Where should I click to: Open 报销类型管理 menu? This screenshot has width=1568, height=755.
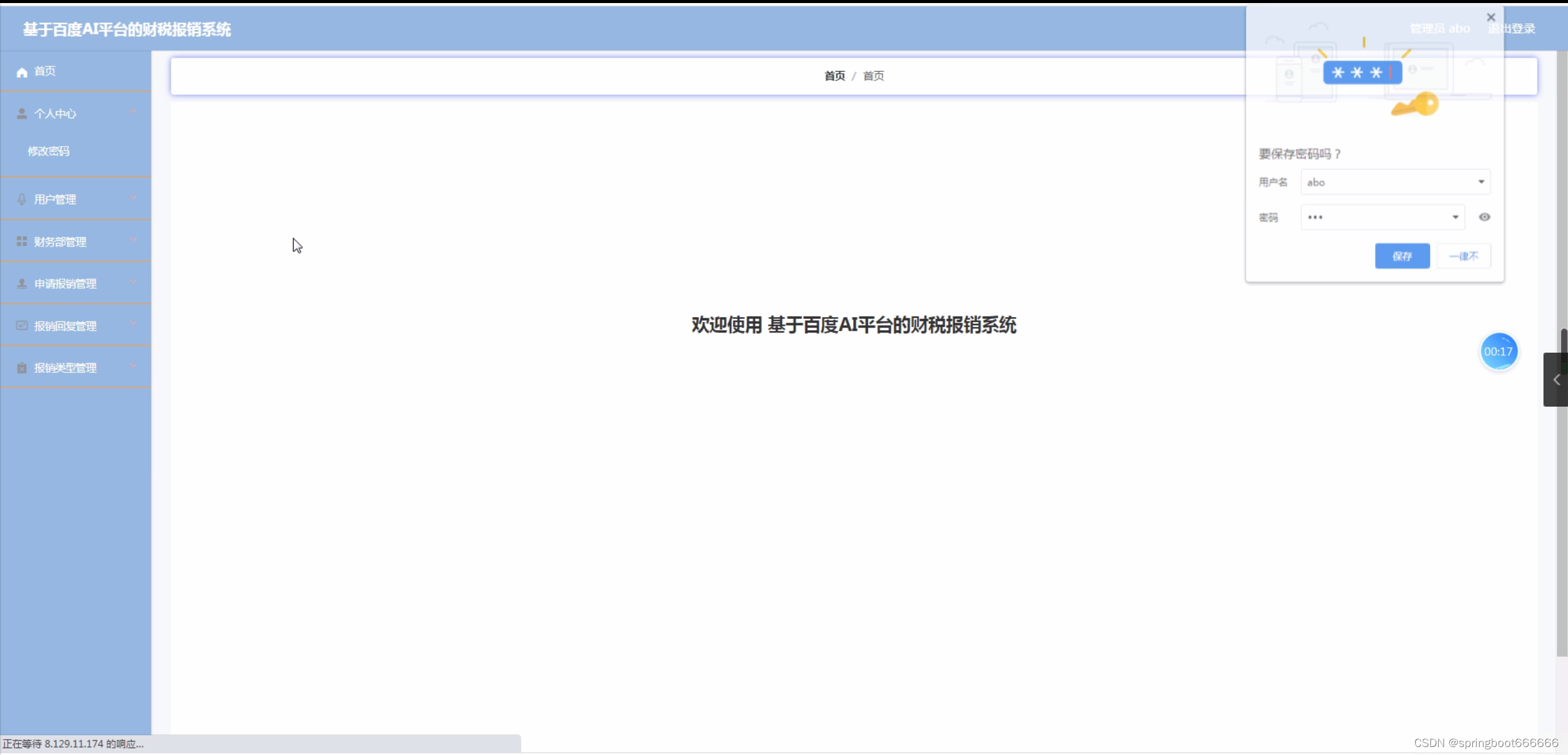tap(75, 368)
